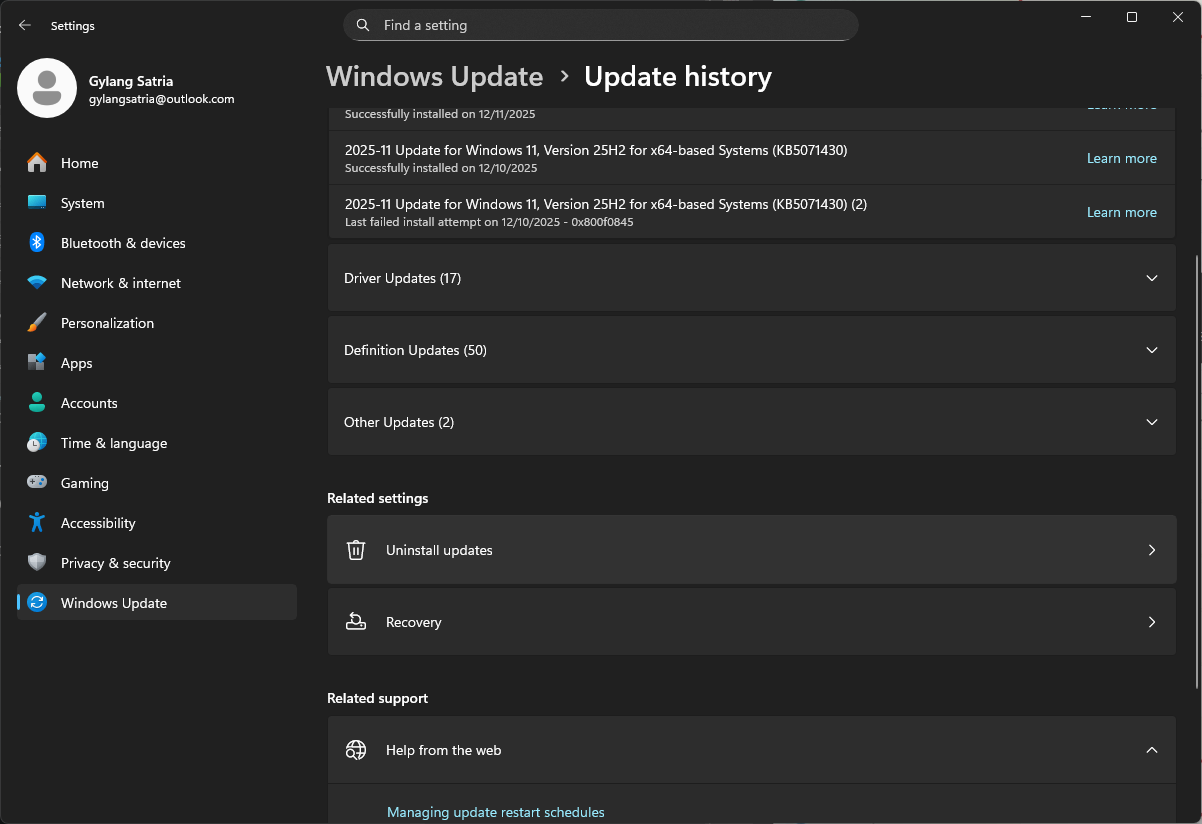The width and height of the screenshot is (1202, 824).
Task: Open the Apps settings category
Action: [x=76, y=363]
